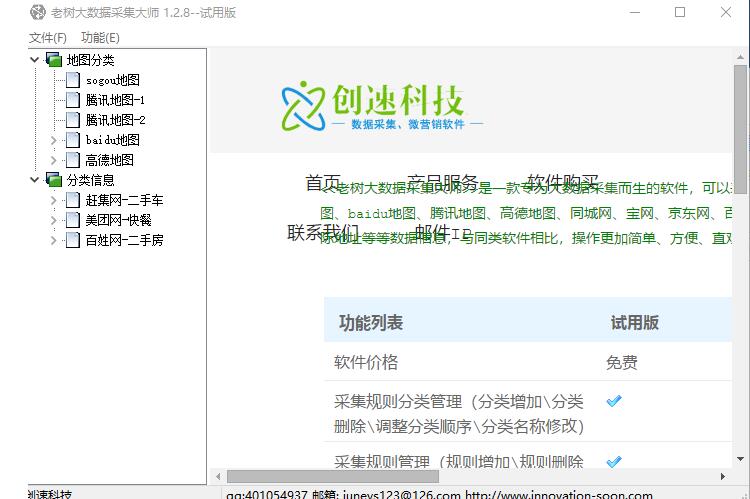Select sogou地图 in the tree

pyautogui.click(x=113, y=80)
